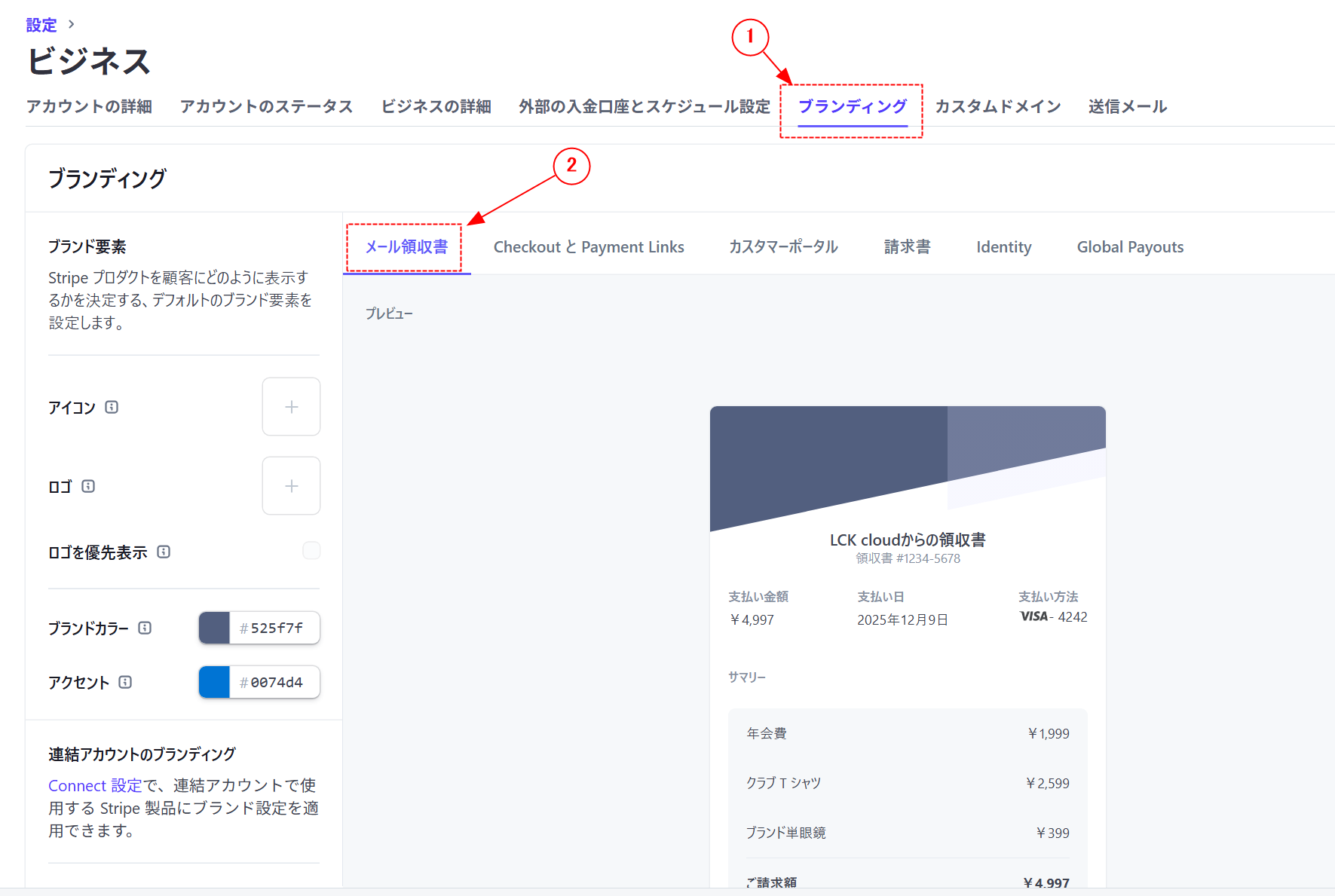Switch to the Identity tab
Screen dimensions: 1335x896
pos(1003,247)
